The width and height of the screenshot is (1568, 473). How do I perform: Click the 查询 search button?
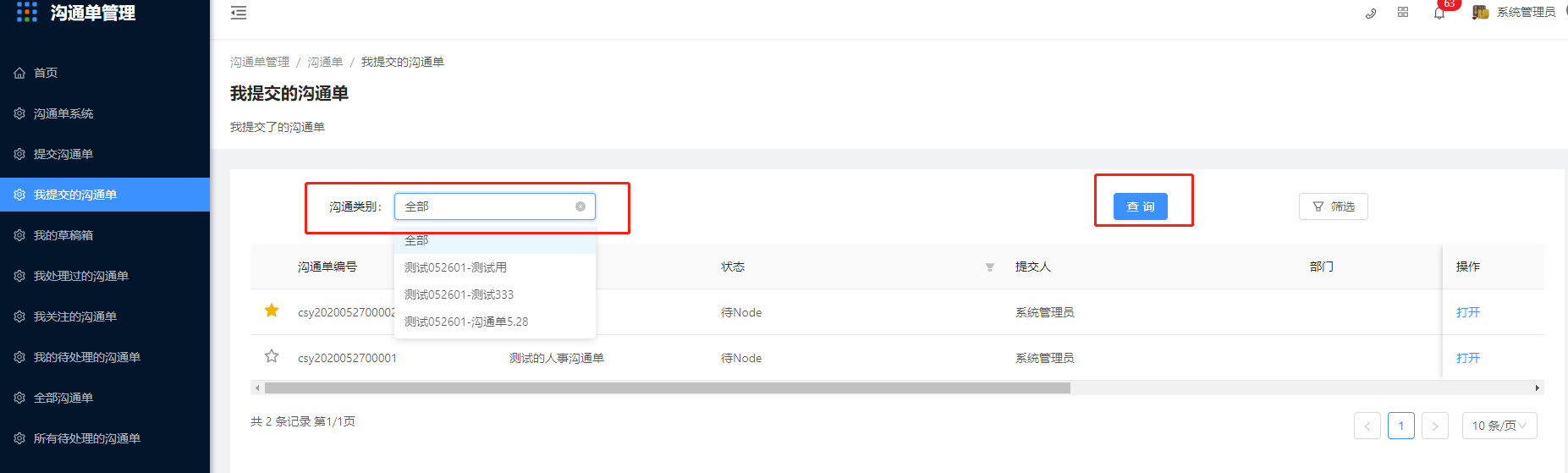(1140, 206)
